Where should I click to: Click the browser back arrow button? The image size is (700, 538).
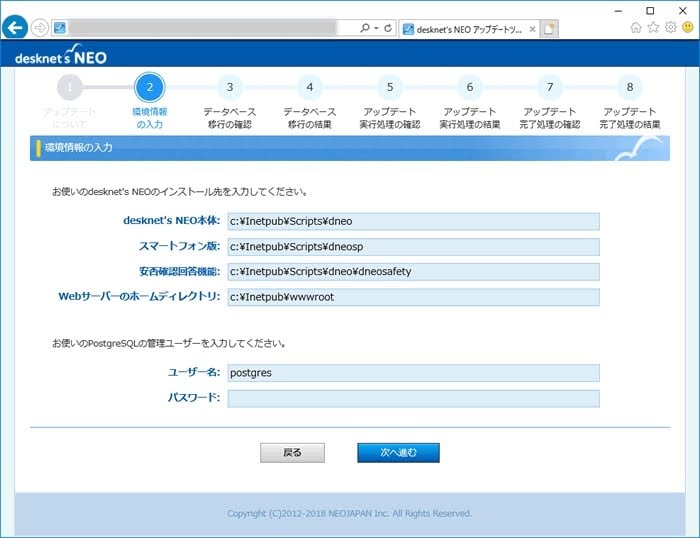15,28
